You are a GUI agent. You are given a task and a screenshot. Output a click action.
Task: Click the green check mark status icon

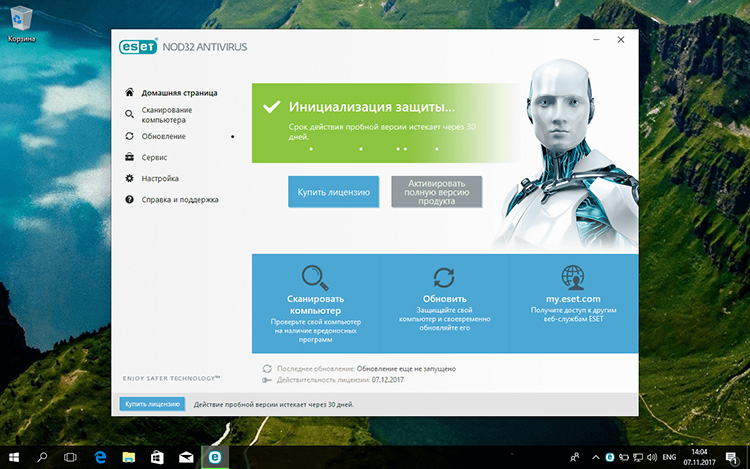click(272, 106)
